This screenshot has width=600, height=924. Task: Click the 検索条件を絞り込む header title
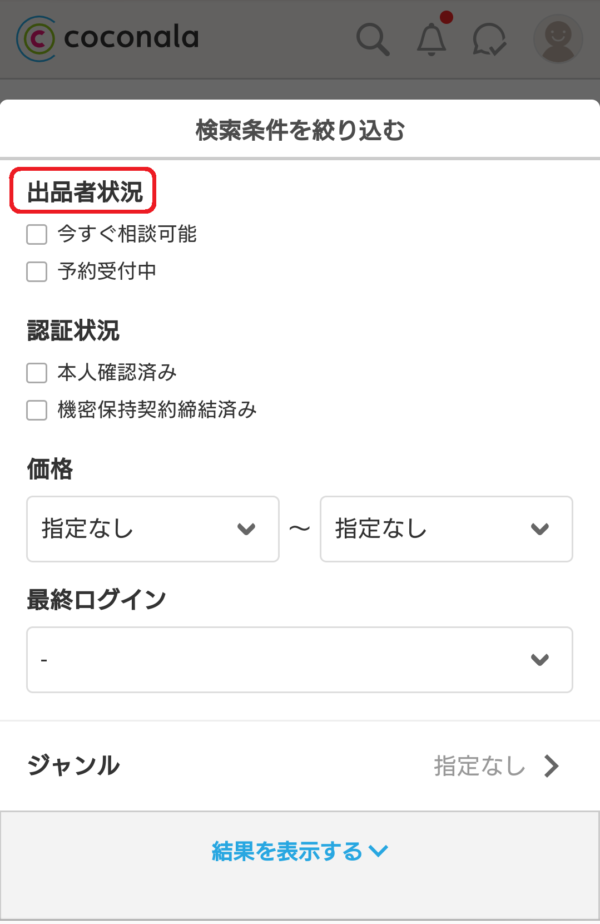tap(300, 130)
